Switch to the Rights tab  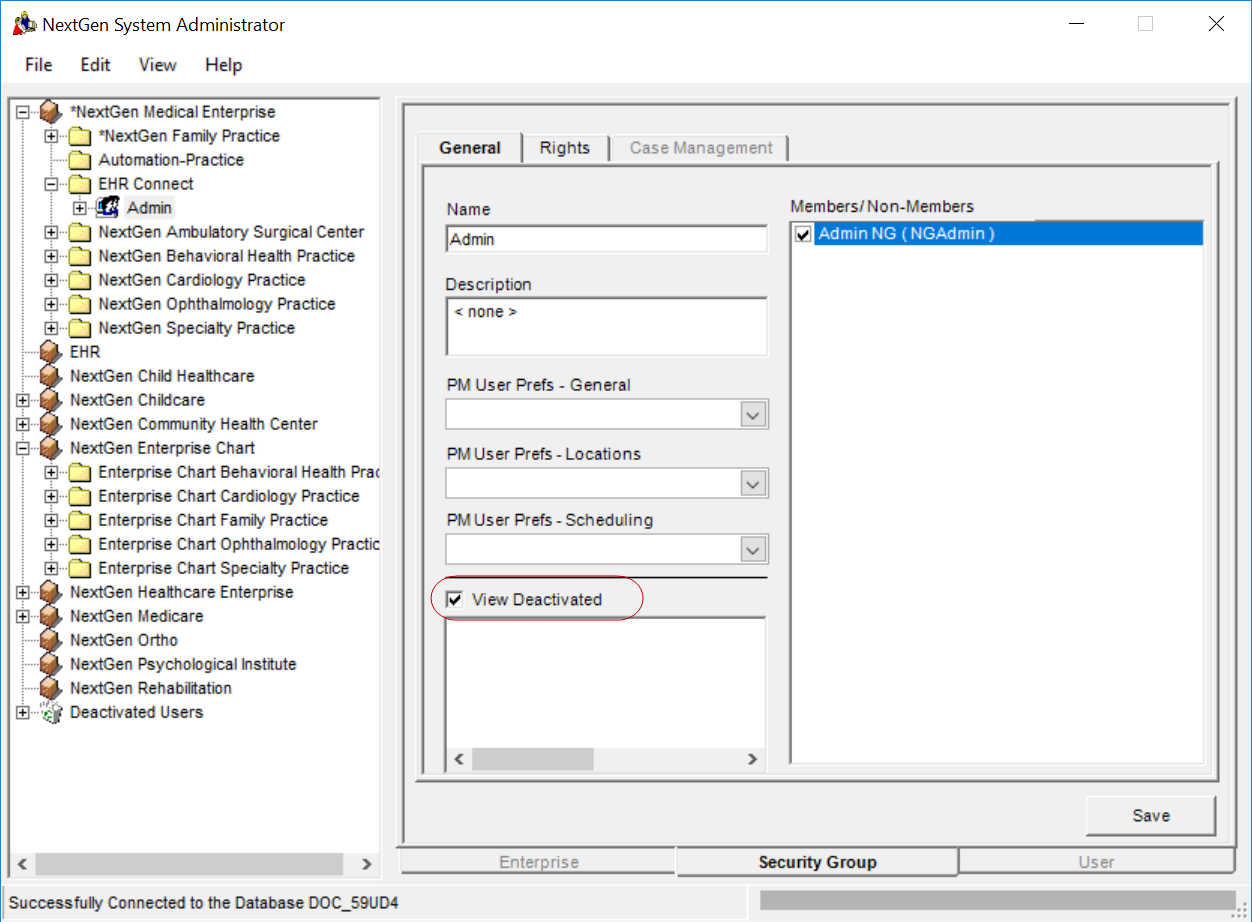(x=565, y=148)
